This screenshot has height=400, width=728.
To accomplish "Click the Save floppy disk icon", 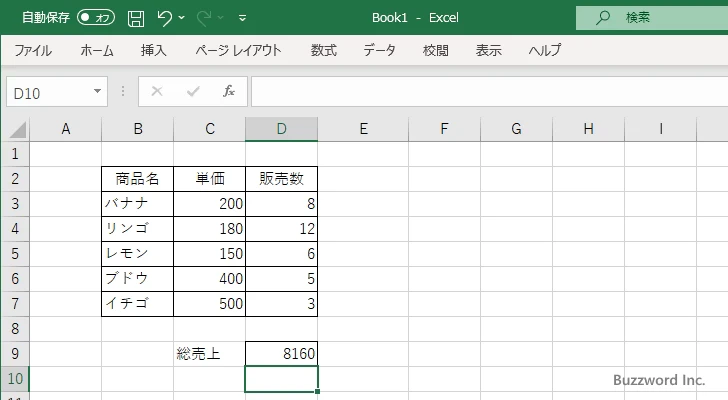I will click(x=136, y=18).
